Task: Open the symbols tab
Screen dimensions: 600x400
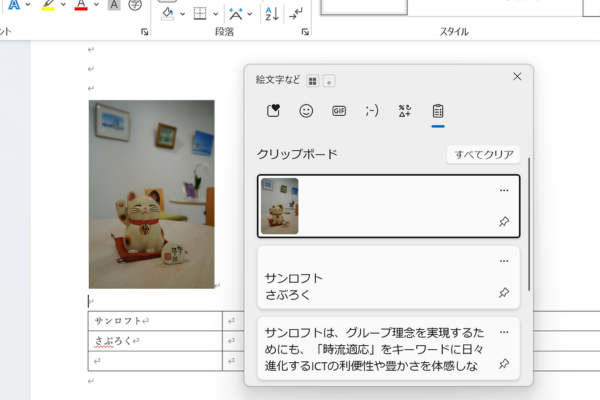Action: 405,111
